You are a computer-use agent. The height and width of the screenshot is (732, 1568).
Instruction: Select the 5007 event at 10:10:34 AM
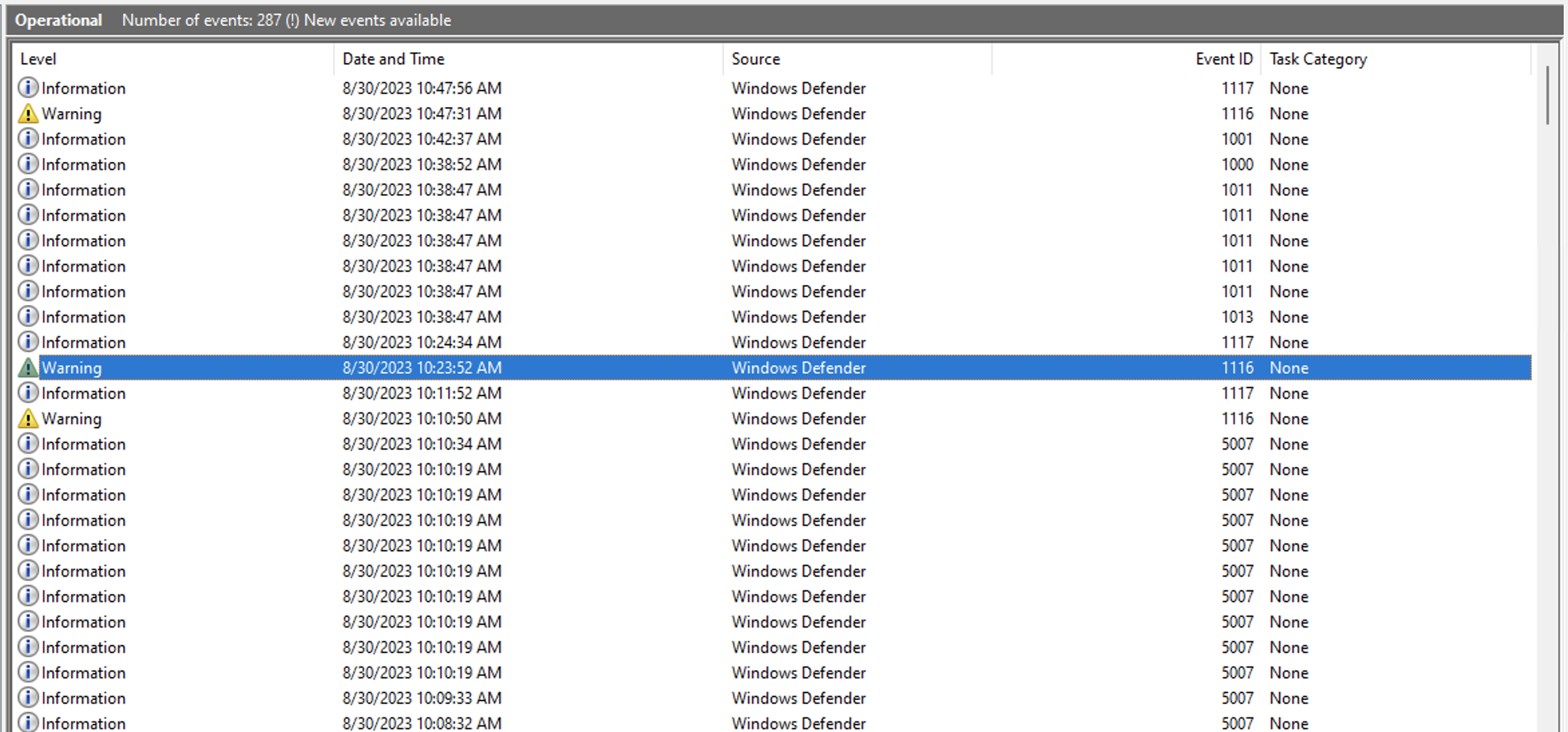point(421,444)
